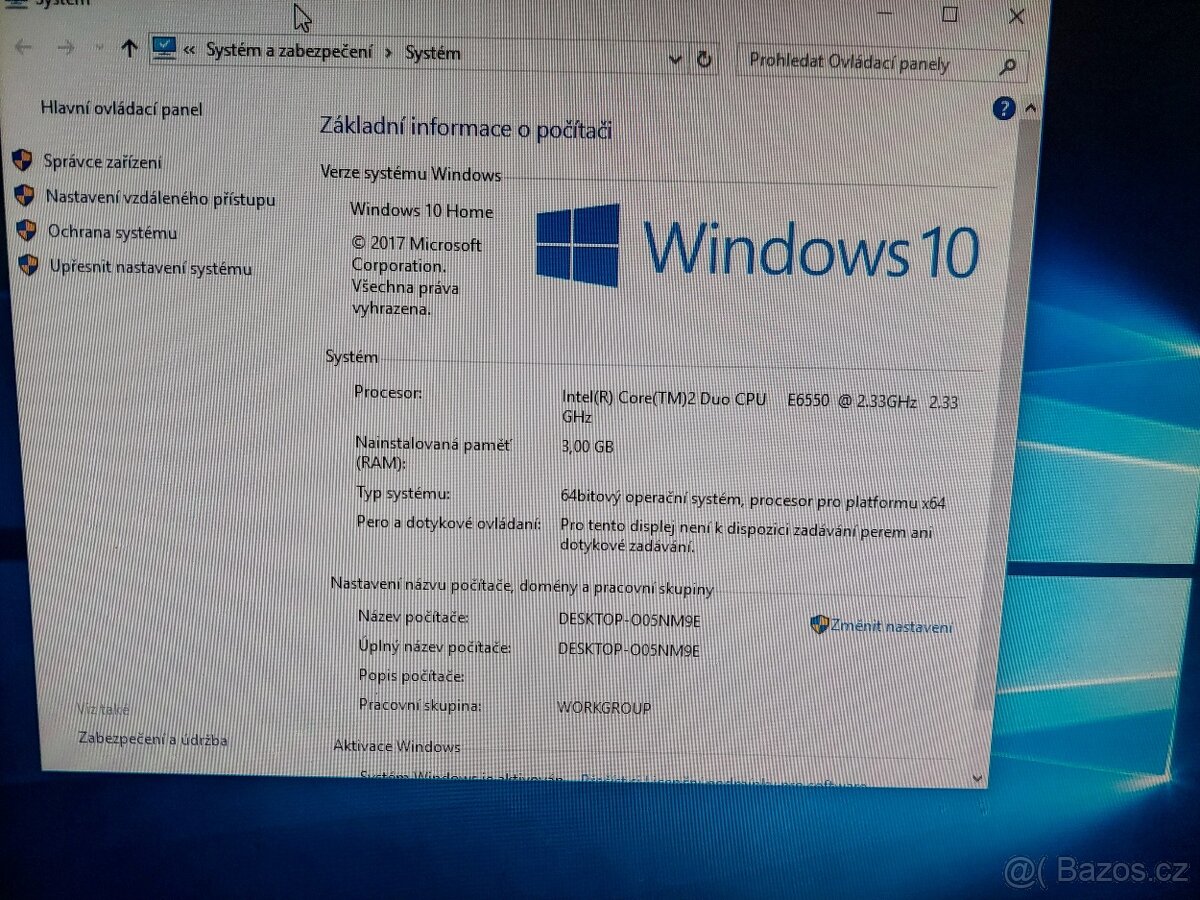Click the search magnifier icon
Image resolution: width=1200 pixels, height=900 pixels.
(x=1009, y=64)
